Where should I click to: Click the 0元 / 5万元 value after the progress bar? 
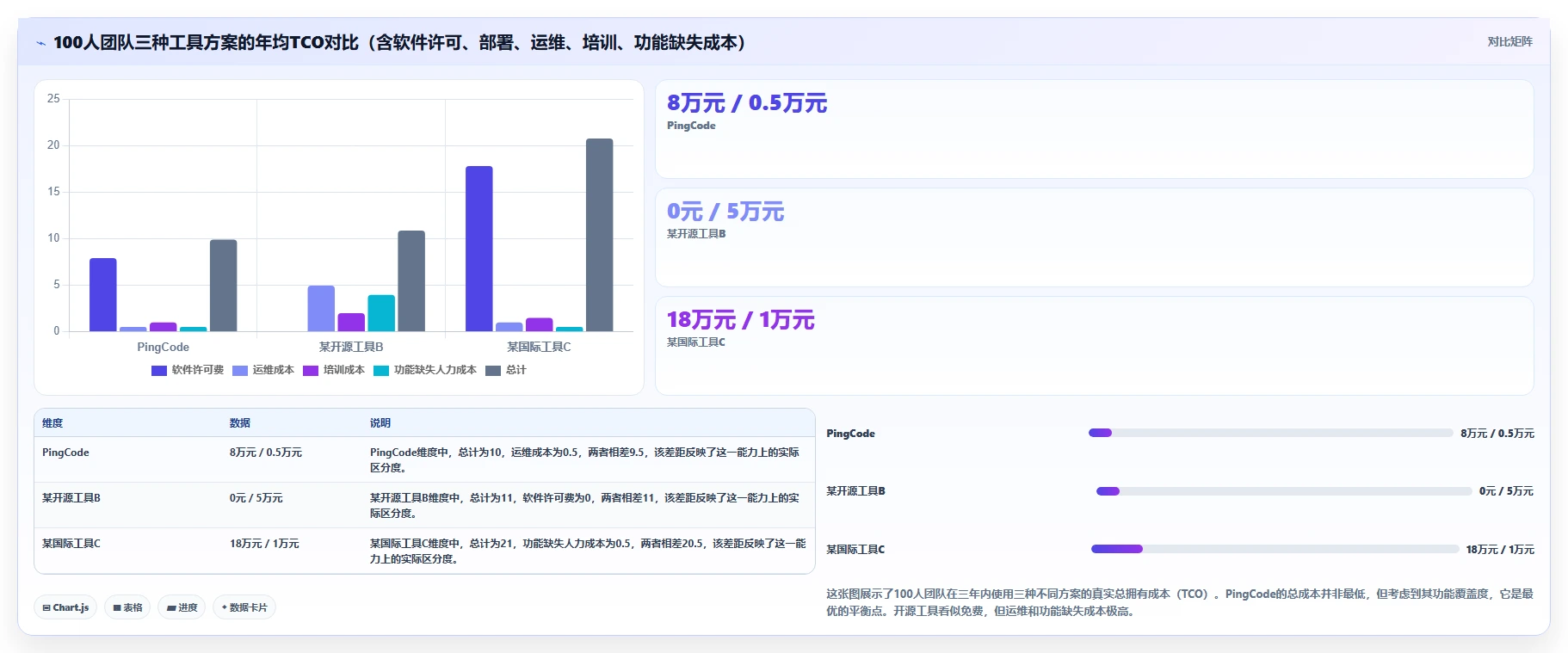coord(1506,491)
